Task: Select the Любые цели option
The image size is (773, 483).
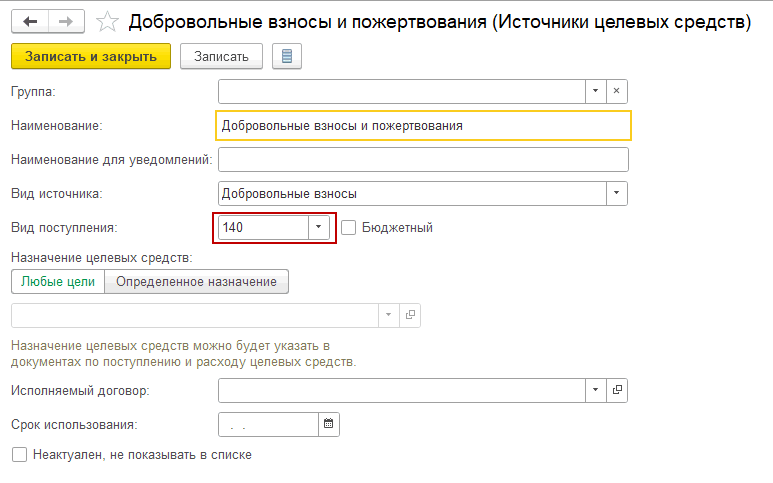Action: coord(58,281)
